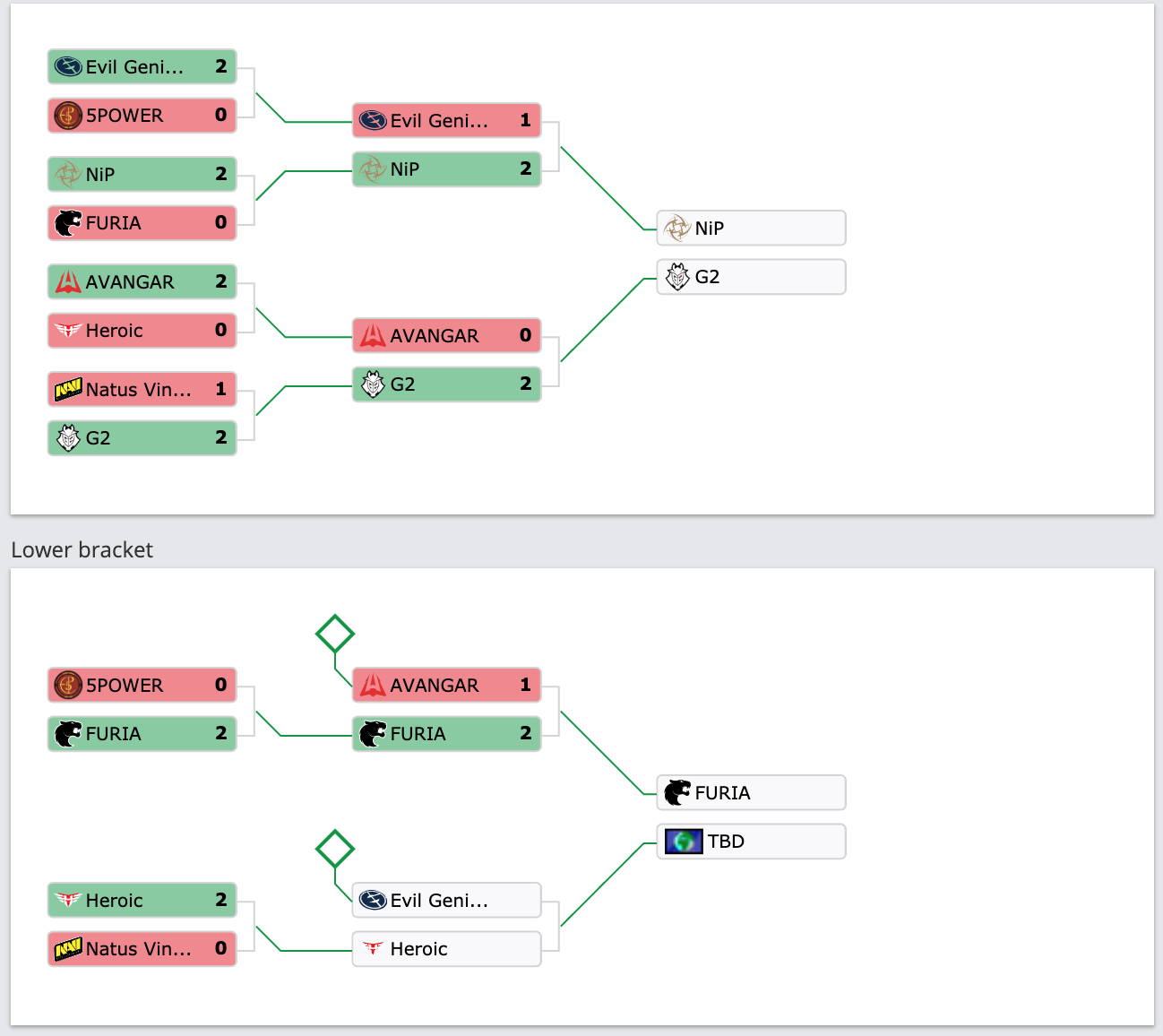Click the Evil Geniuses logo in first upper match

68,66
